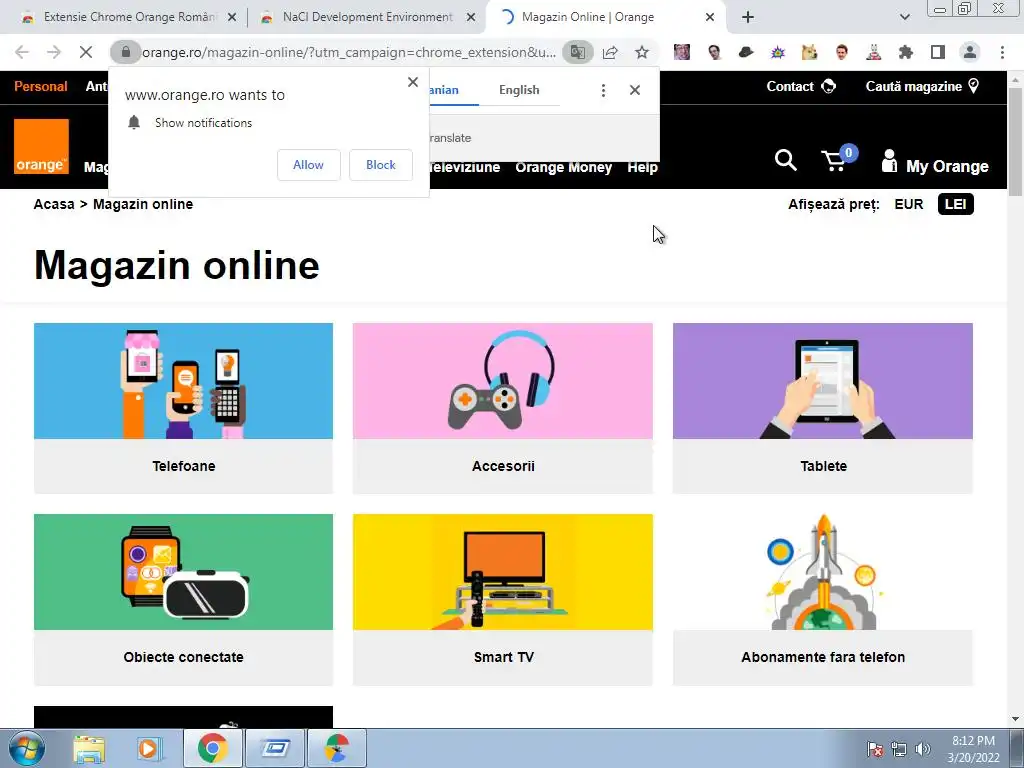Click the page vertical scrollbar thumb
The width and height of the screenshot is (1024, 768).
tap(1015, 141)
